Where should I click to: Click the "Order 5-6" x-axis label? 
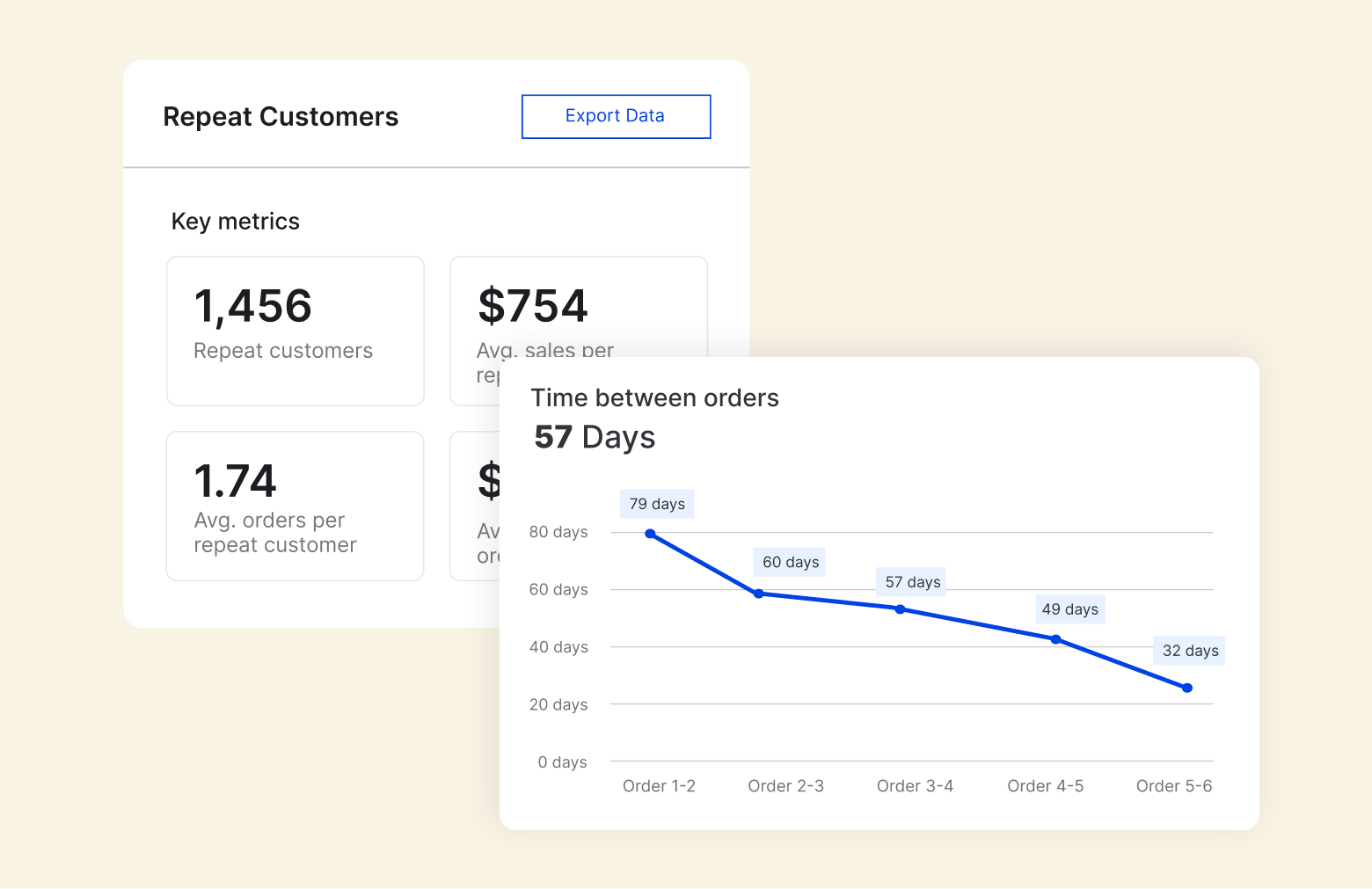[x=1173, y=786]
